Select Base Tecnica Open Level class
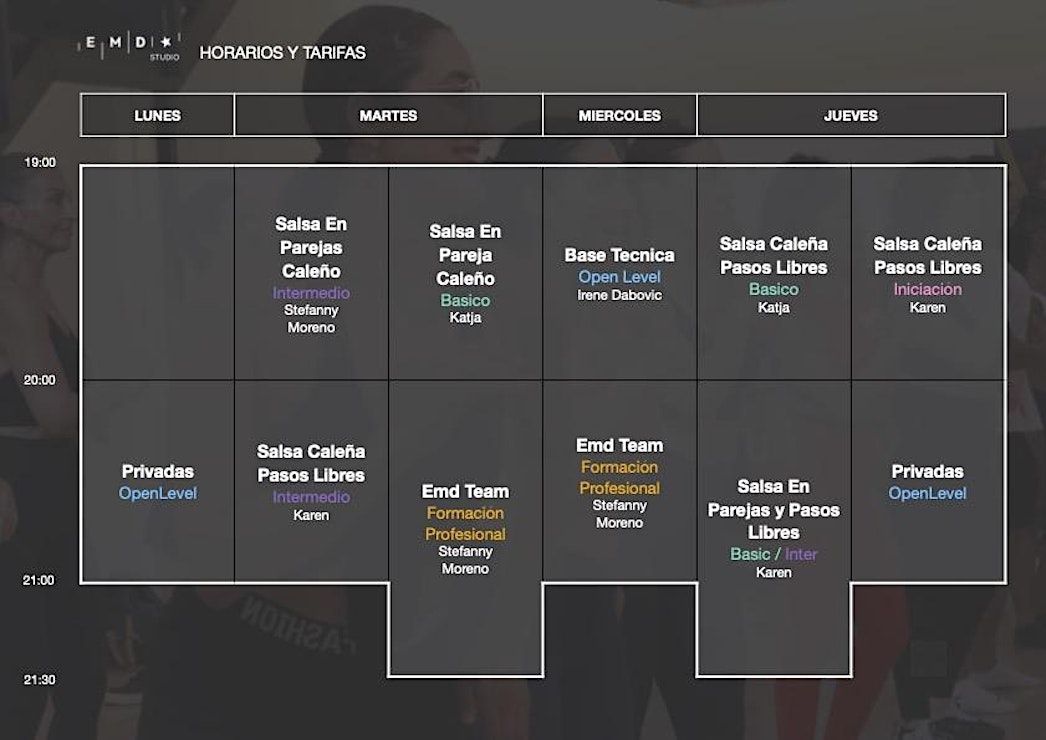This screenshot has width=1046, height=740. pos(619,273)
